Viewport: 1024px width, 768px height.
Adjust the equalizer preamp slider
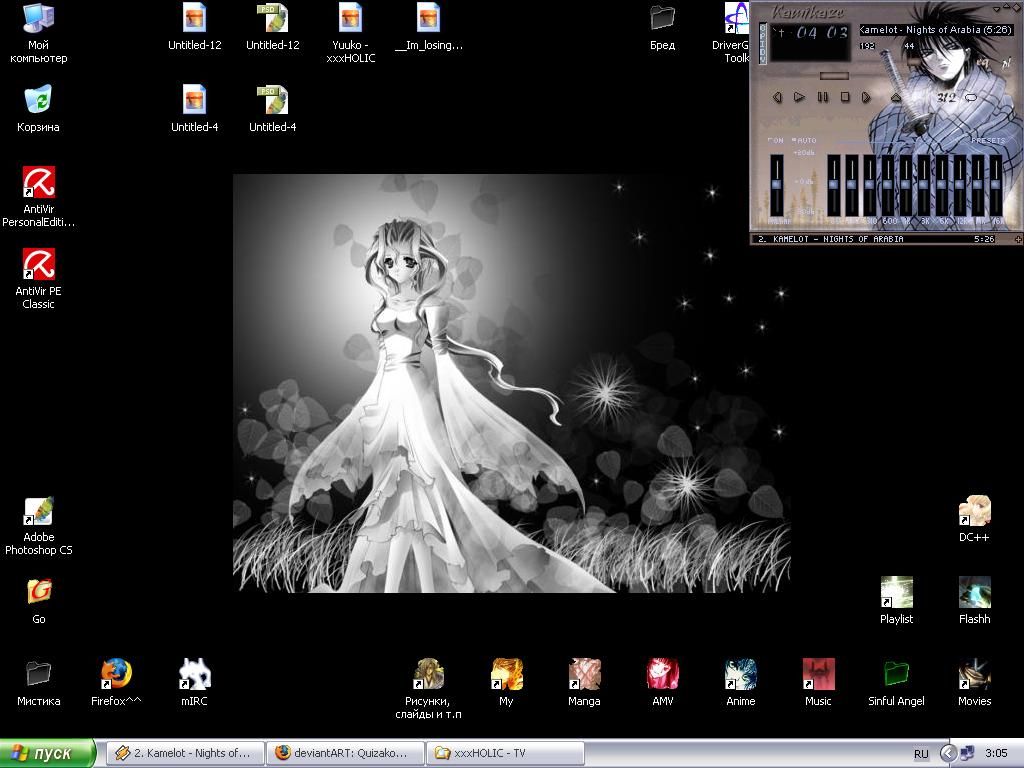pos(776,185)
